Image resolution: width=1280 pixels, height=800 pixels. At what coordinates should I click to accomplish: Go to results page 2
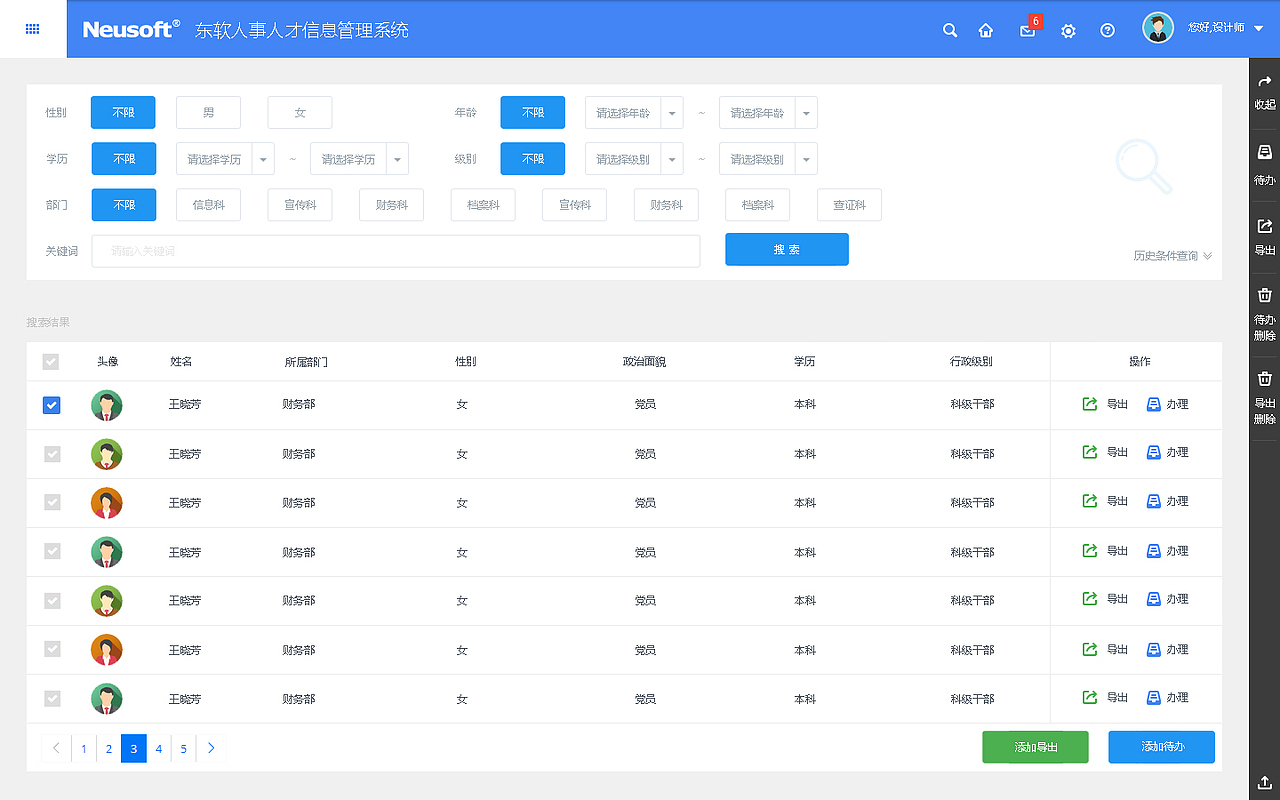[x=109, y=748]
